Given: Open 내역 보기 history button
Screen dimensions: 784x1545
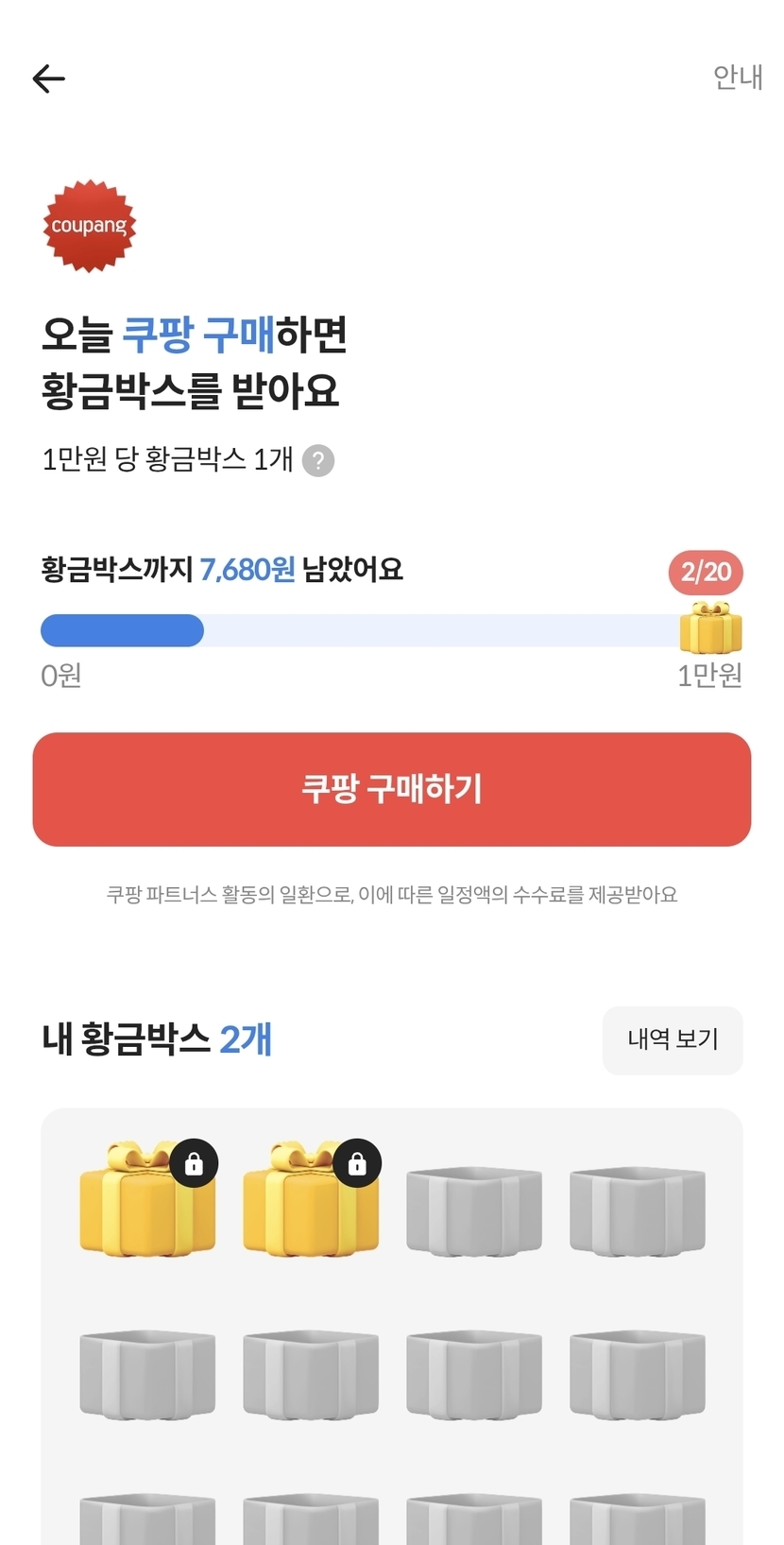Looking at the screenshot, I should click(673, 1039).
